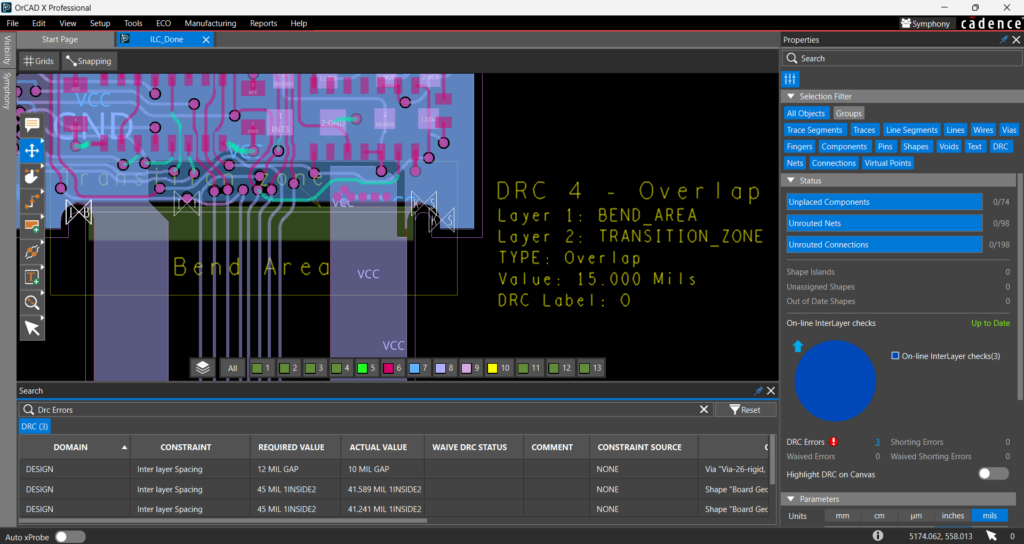Select the DRC (3) results tab
This screenshot has width=1024, height=544.
click(35, 426)
